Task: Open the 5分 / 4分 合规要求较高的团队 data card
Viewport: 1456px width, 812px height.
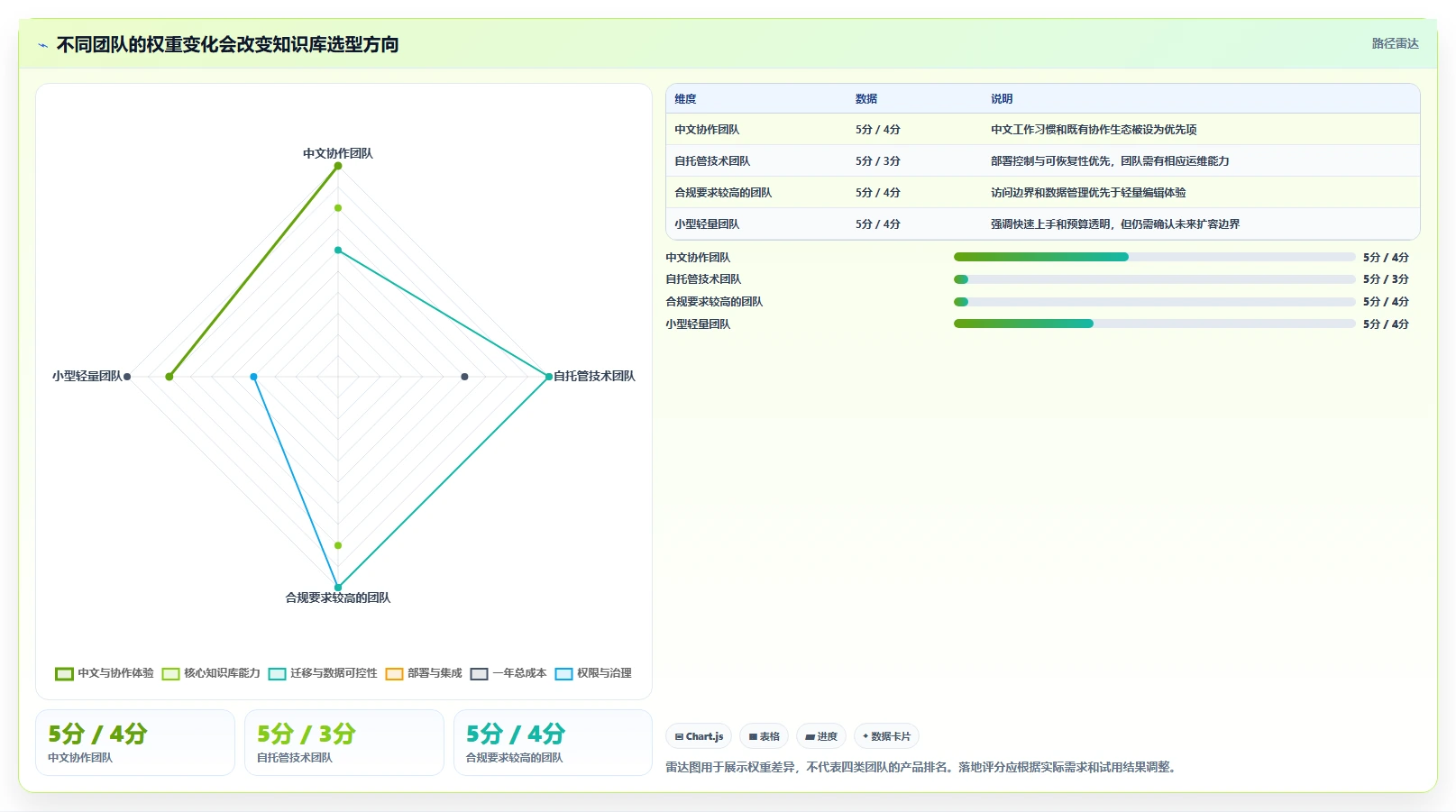Action: 553,743
